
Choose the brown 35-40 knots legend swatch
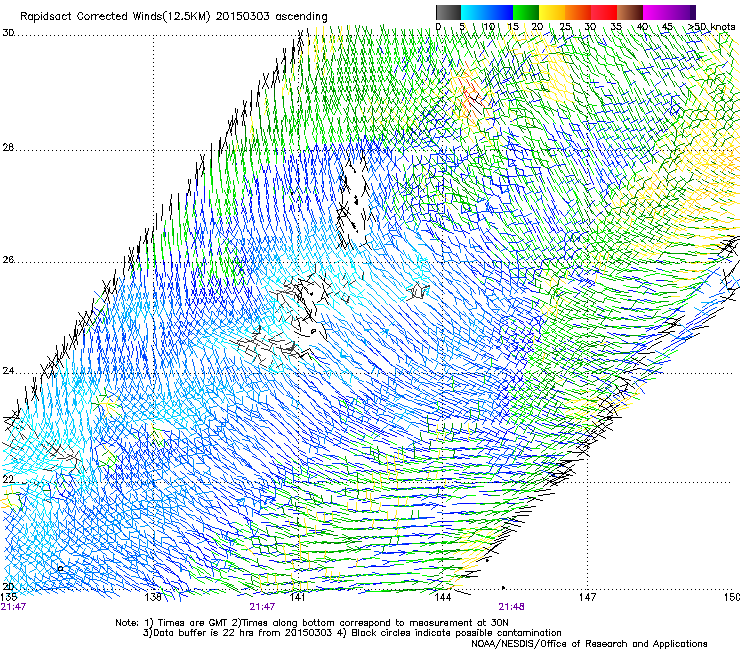click(x=630, y=12)
